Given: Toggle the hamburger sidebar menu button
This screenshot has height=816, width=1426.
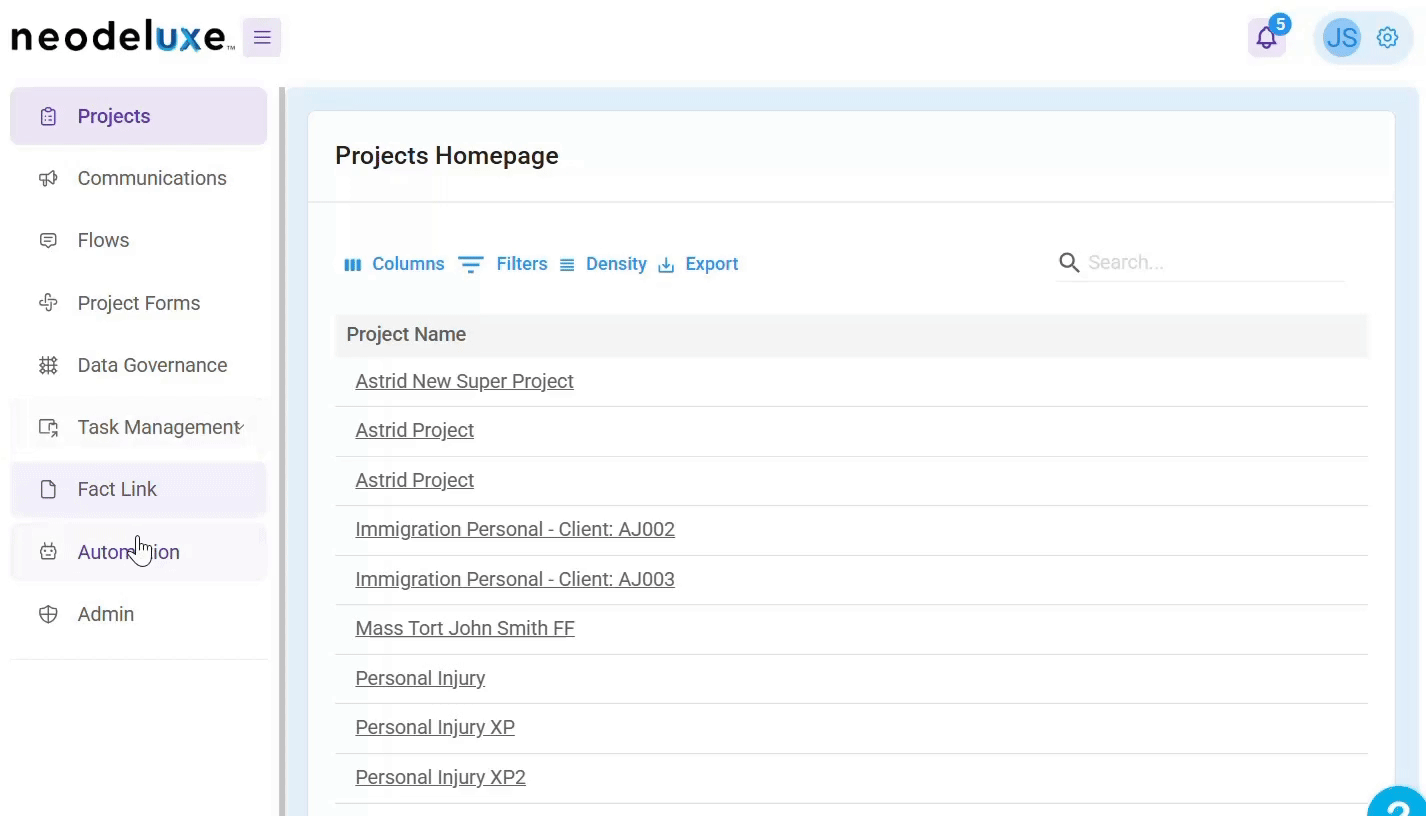Looking at the screenshot, I should tap(262, 38).
